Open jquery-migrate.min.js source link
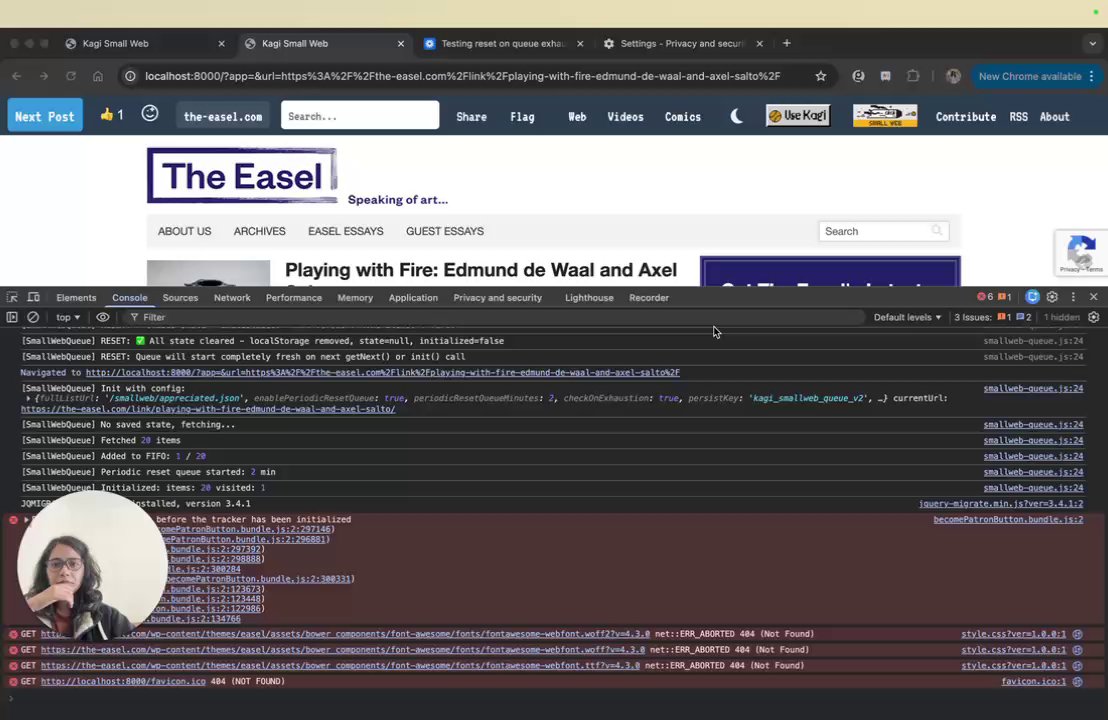The image size is (1108, 720). pos(1001,504)
